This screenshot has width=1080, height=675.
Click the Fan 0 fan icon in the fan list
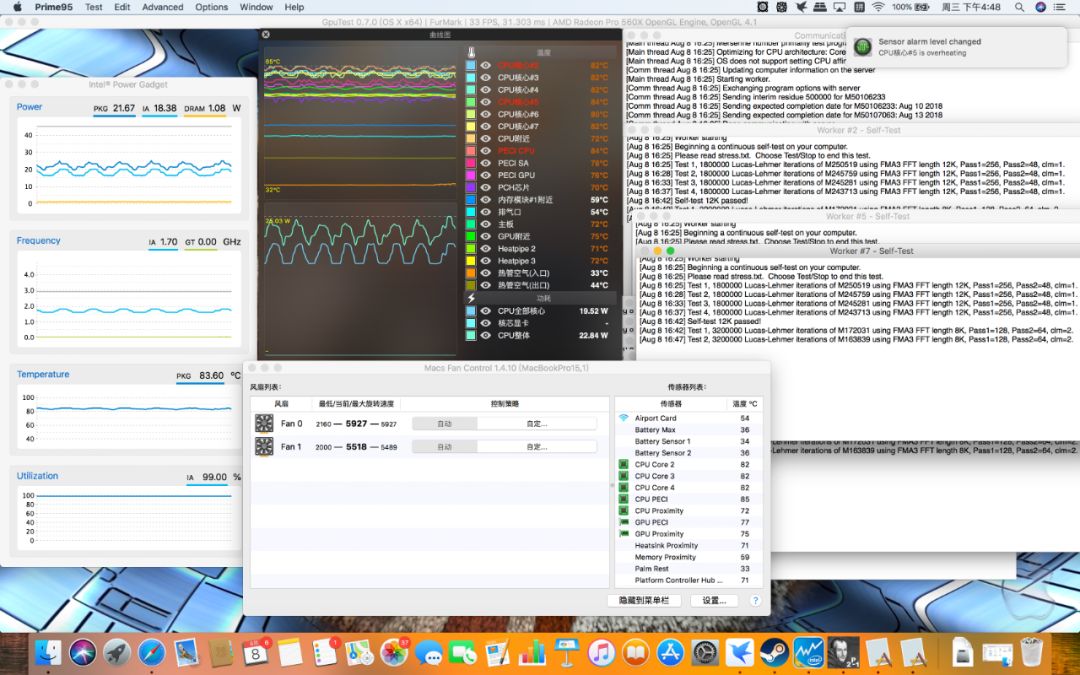[265, 423]
